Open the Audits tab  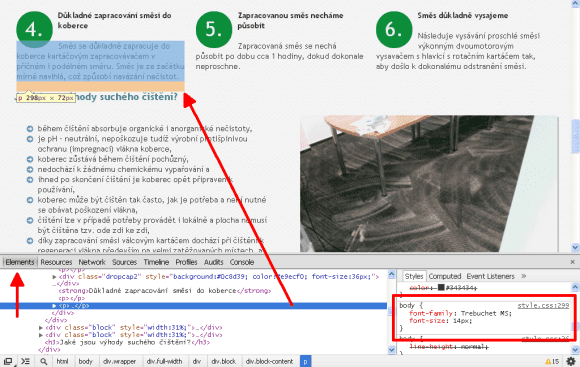tap(214, 262)
